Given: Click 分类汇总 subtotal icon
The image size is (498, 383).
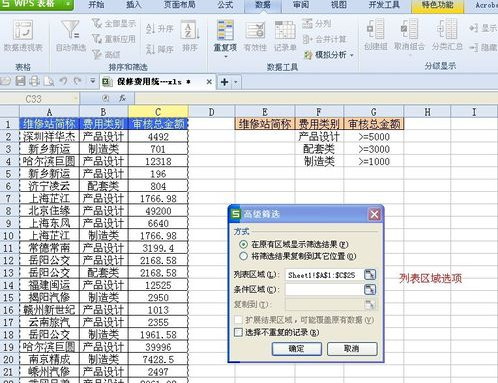Looking at the screenshot, I should (447, 35).
